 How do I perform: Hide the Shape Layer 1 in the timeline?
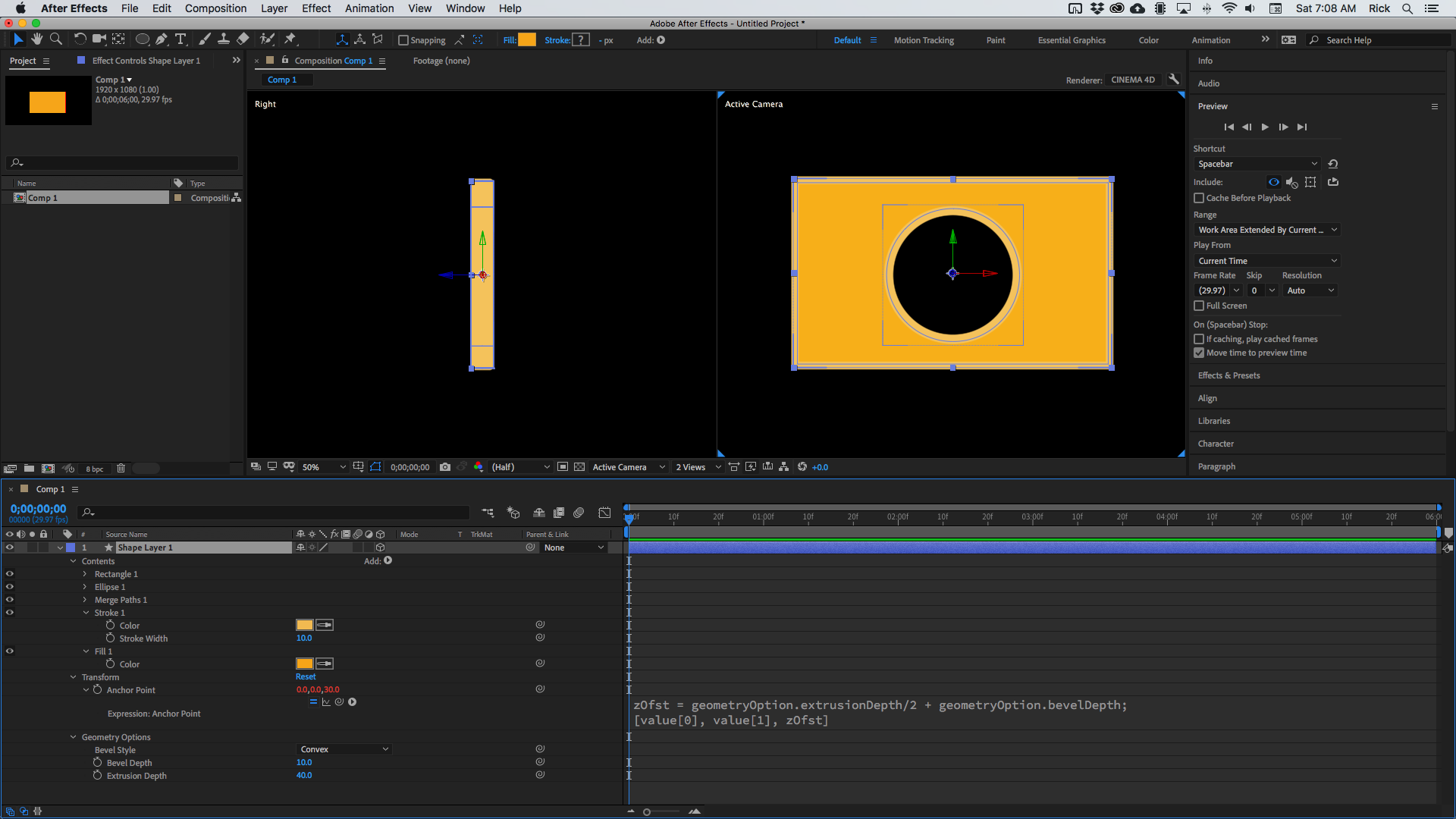click(9, 547)
